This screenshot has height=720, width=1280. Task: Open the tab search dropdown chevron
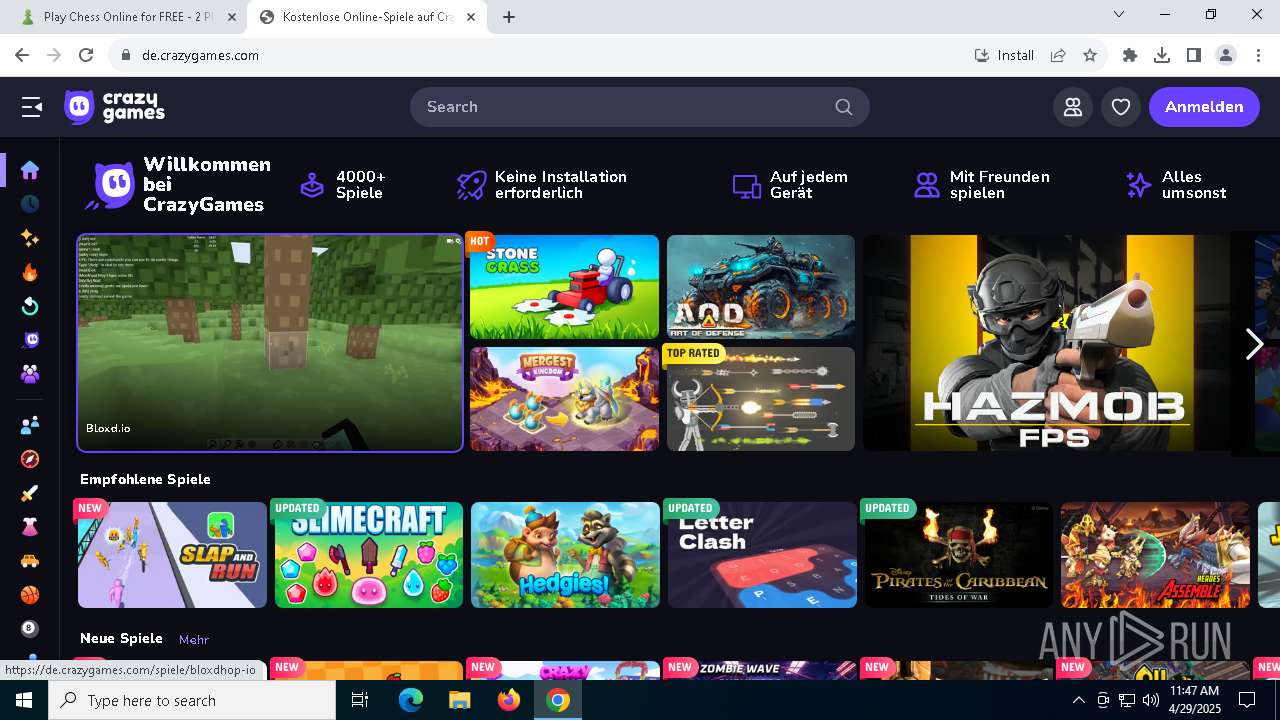coord(1119,15)
